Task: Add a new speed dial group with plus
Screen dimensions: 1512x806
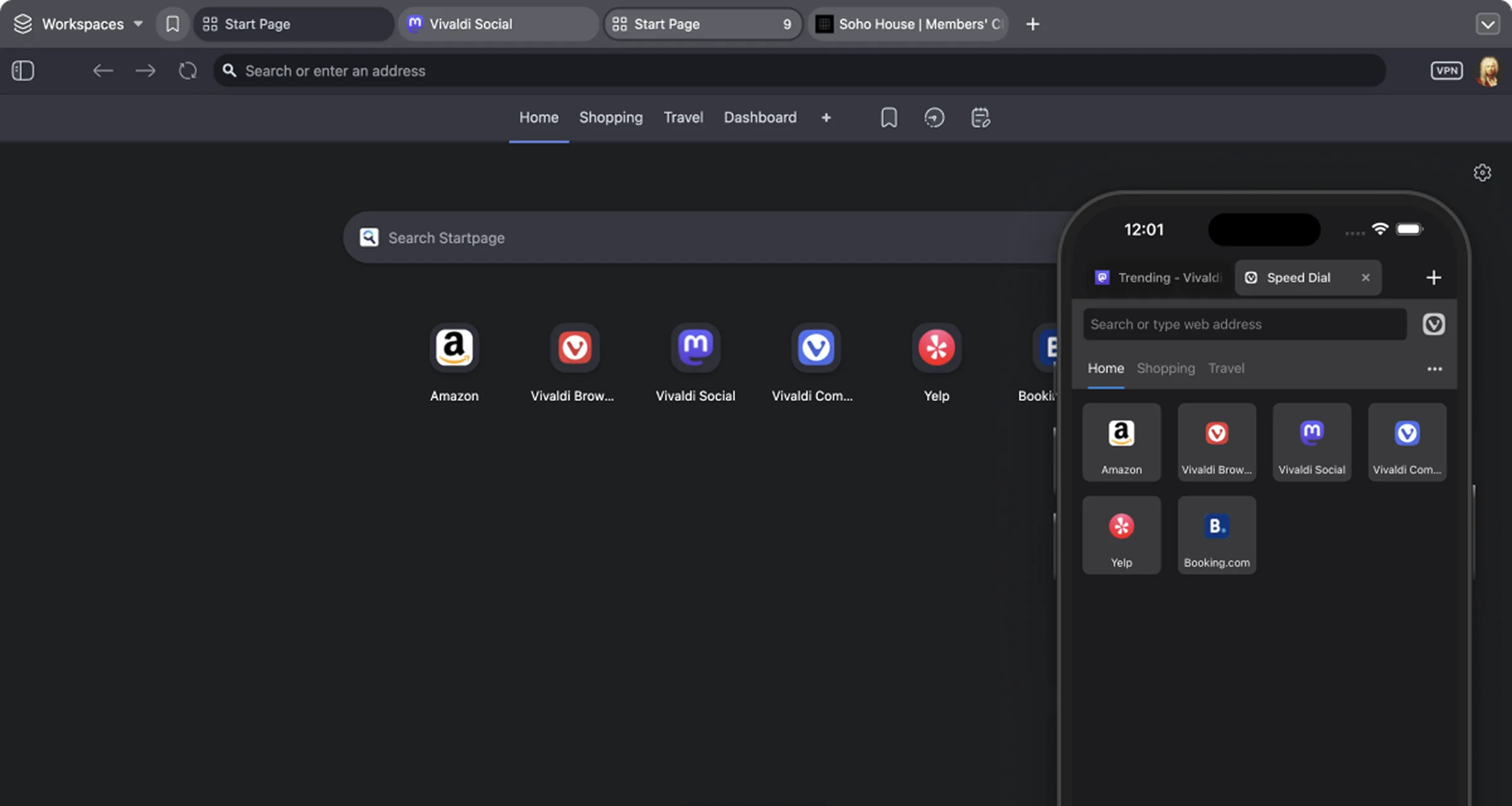Action: pos(826,118)
